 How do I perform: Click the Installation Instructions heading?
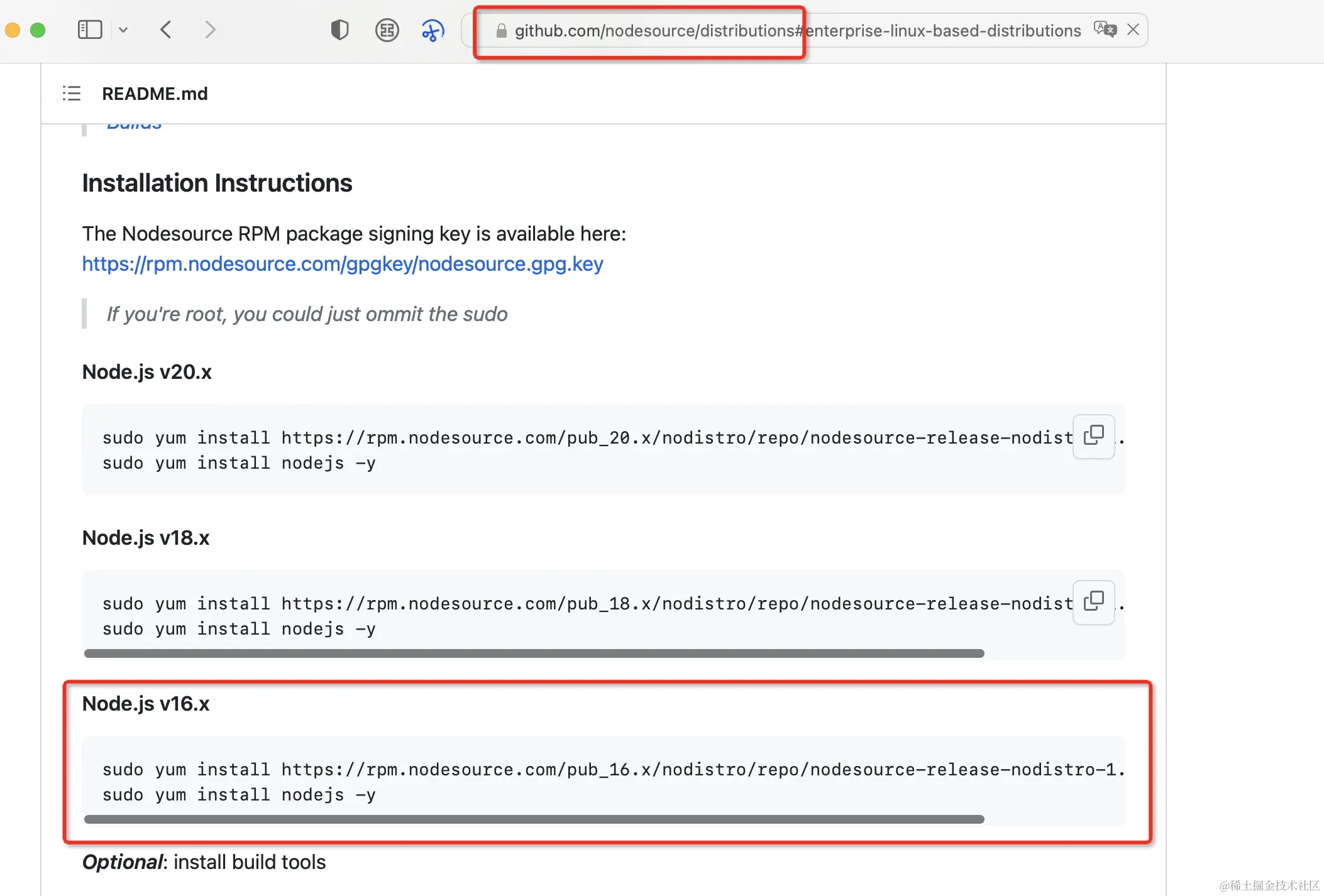(x=217, y=183)
